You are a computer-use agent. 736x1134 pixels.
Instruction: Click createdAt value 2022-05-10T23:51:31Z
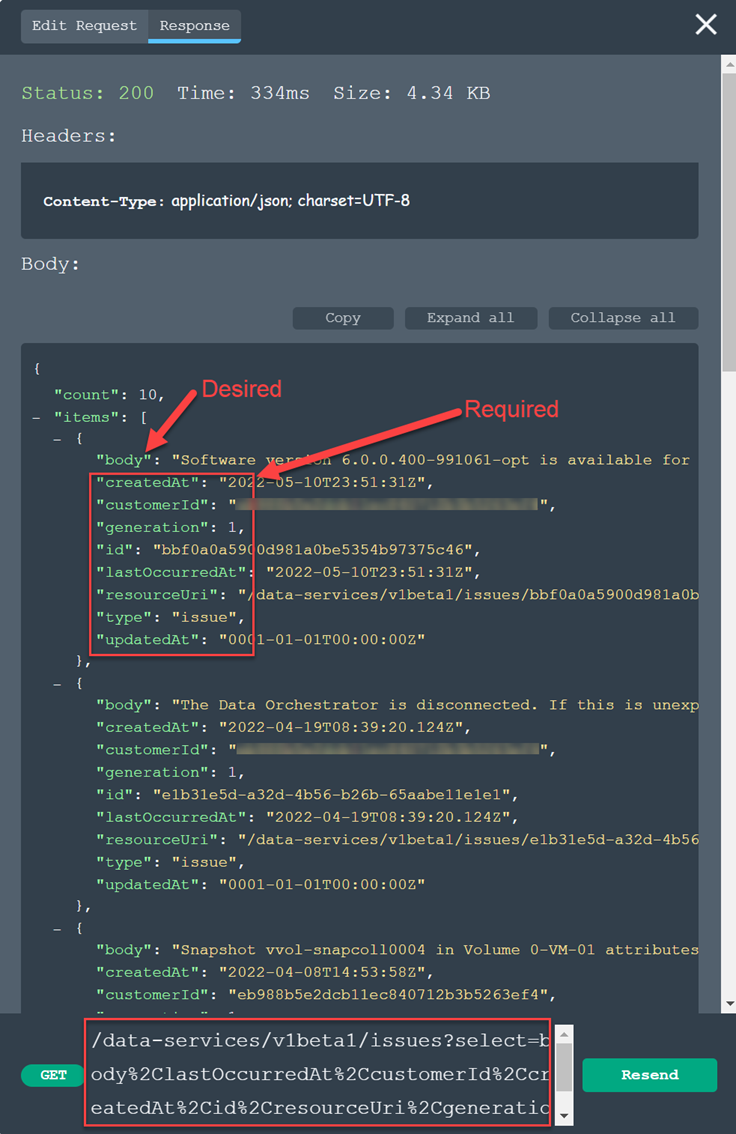coord(325,482)
